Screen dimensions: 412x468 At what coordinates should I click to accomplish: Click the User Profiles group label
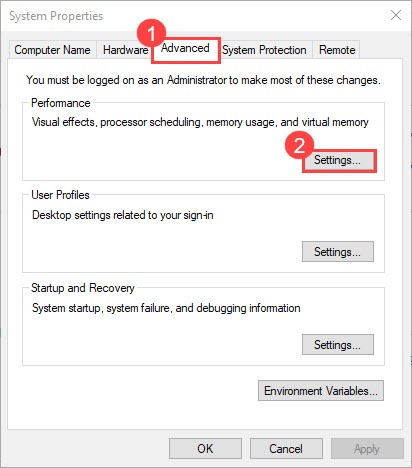point(60,195)
